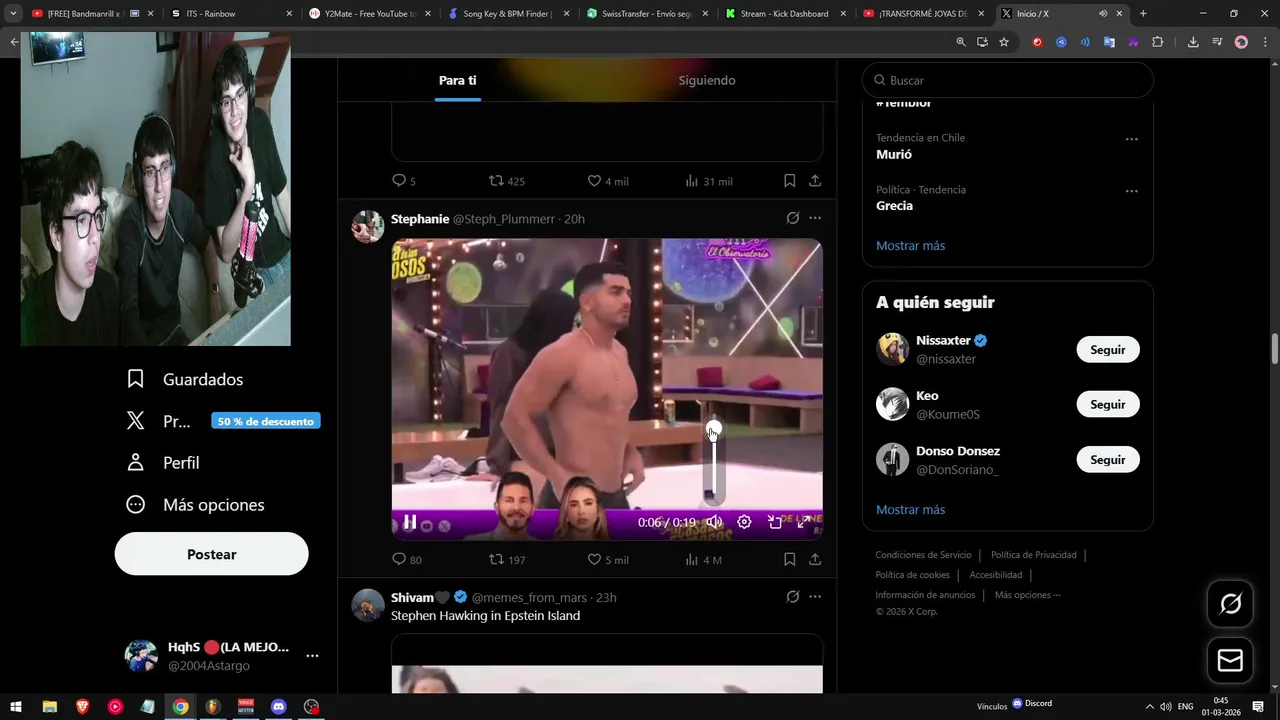Open the floating messages envelope button
This screenshot has height=720, width=1280.
coord(1230,661)
